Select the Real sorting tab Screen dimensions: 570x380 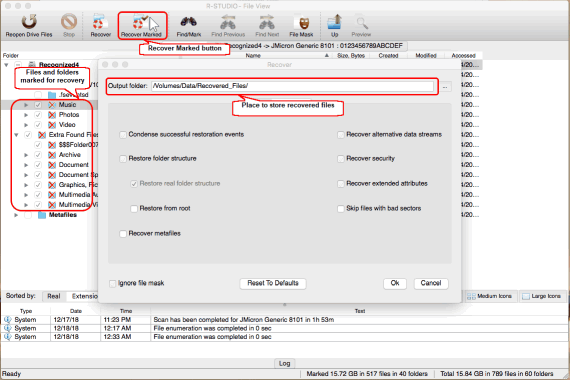pos(54,296)
